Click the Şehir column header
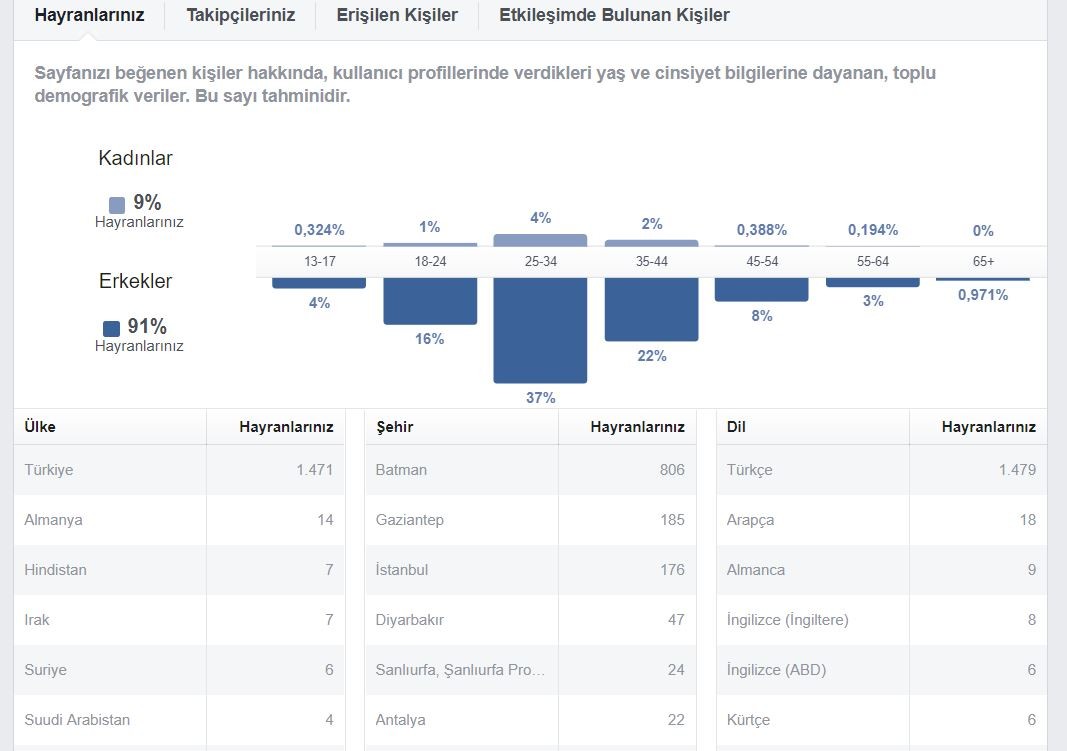The width and height of the screenshot is (1067, 751). tap(395, 427)
